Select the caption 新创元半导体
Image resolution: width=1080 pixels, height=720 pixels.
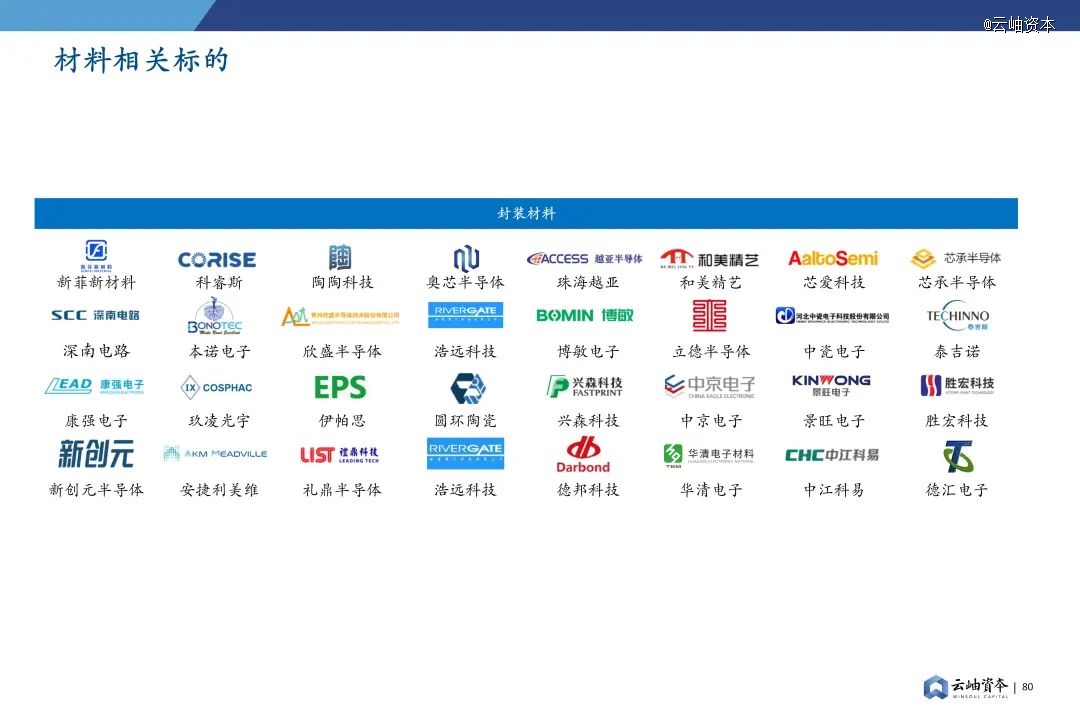click(96, 490)
